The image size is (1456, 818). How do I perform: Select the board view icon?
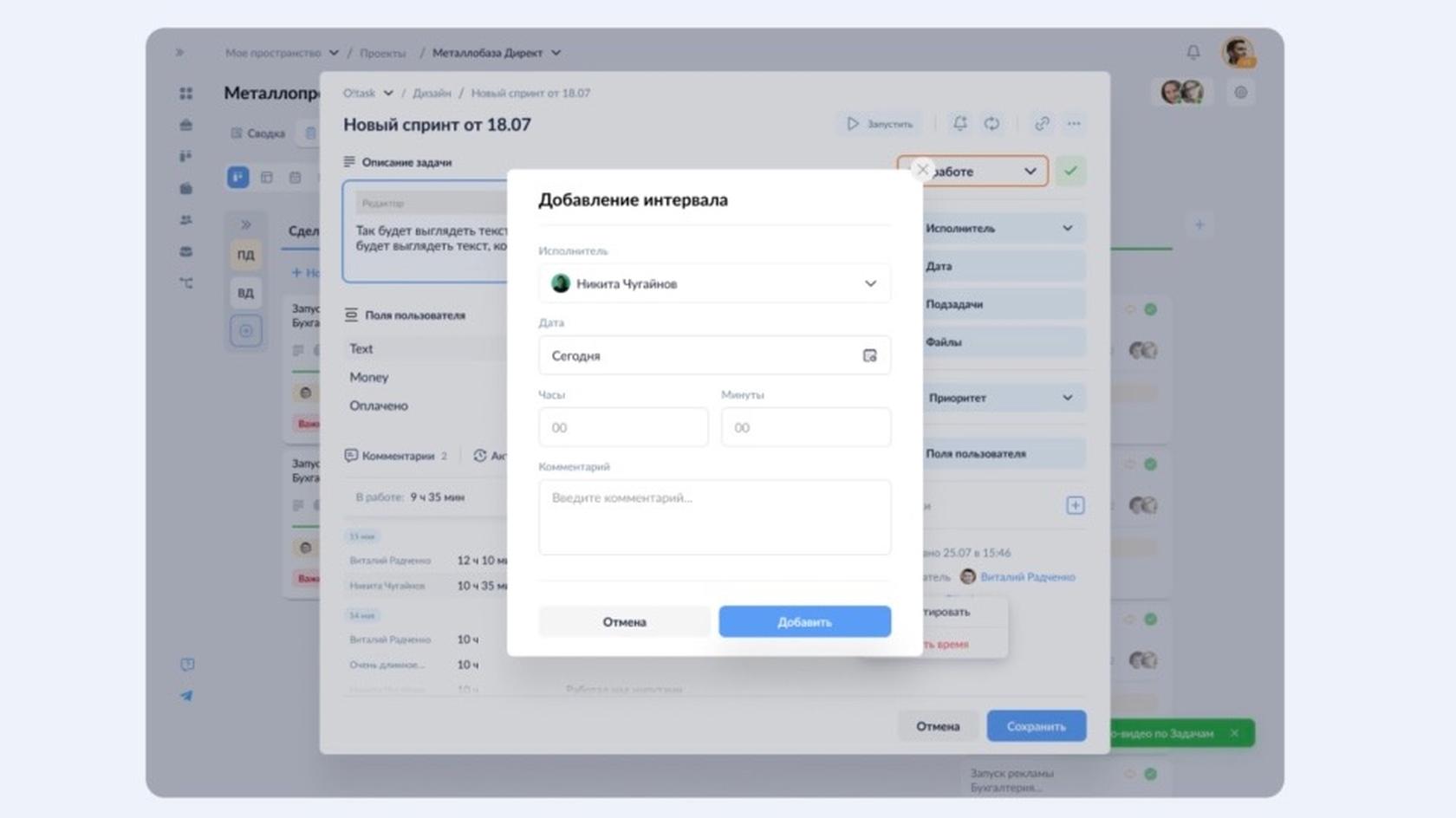[x=238, y=177]
